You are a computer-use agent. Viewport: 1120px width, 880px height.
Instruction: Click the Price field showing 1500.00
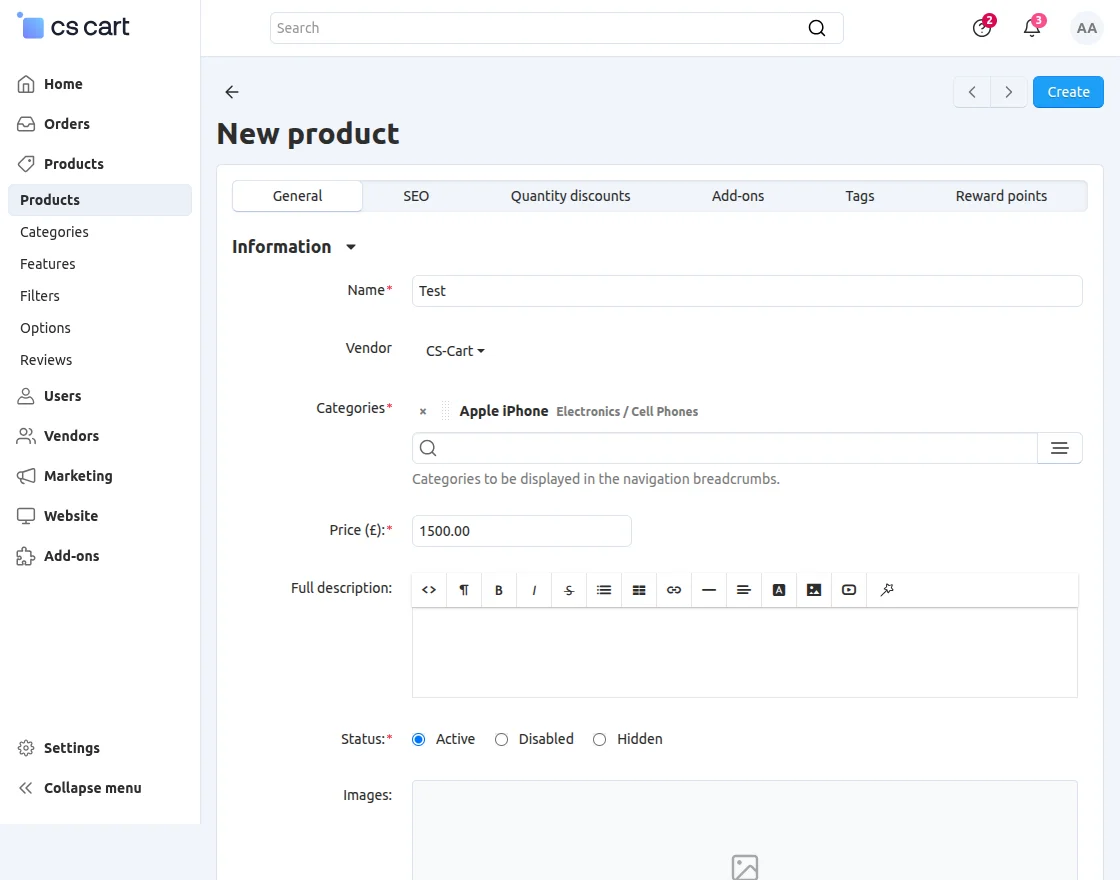pyautogui.click(x=521, y=531)
